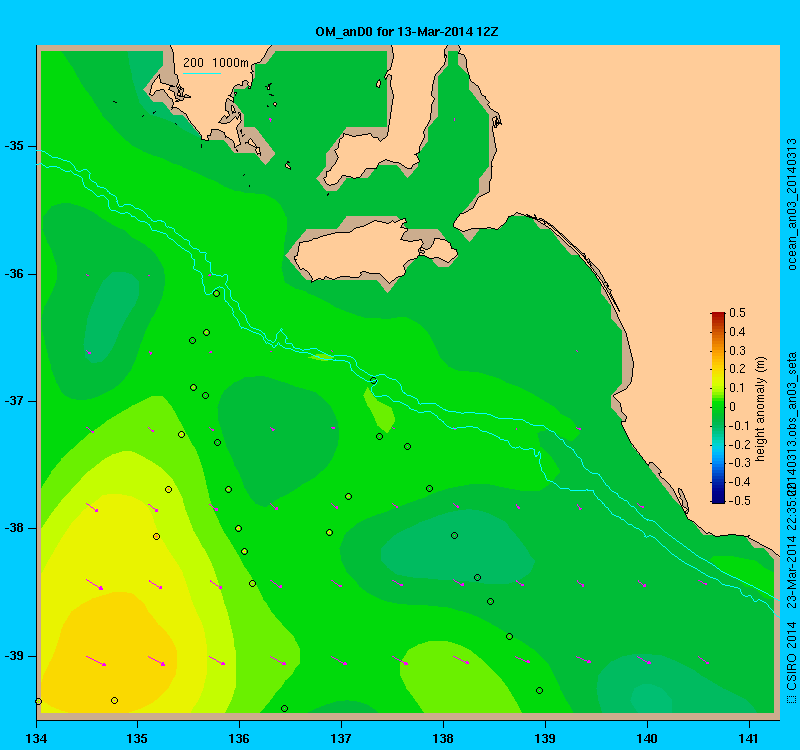Click the 0.5 value on the colorbar scale
The image size is (800, 750).
[737, 313]
